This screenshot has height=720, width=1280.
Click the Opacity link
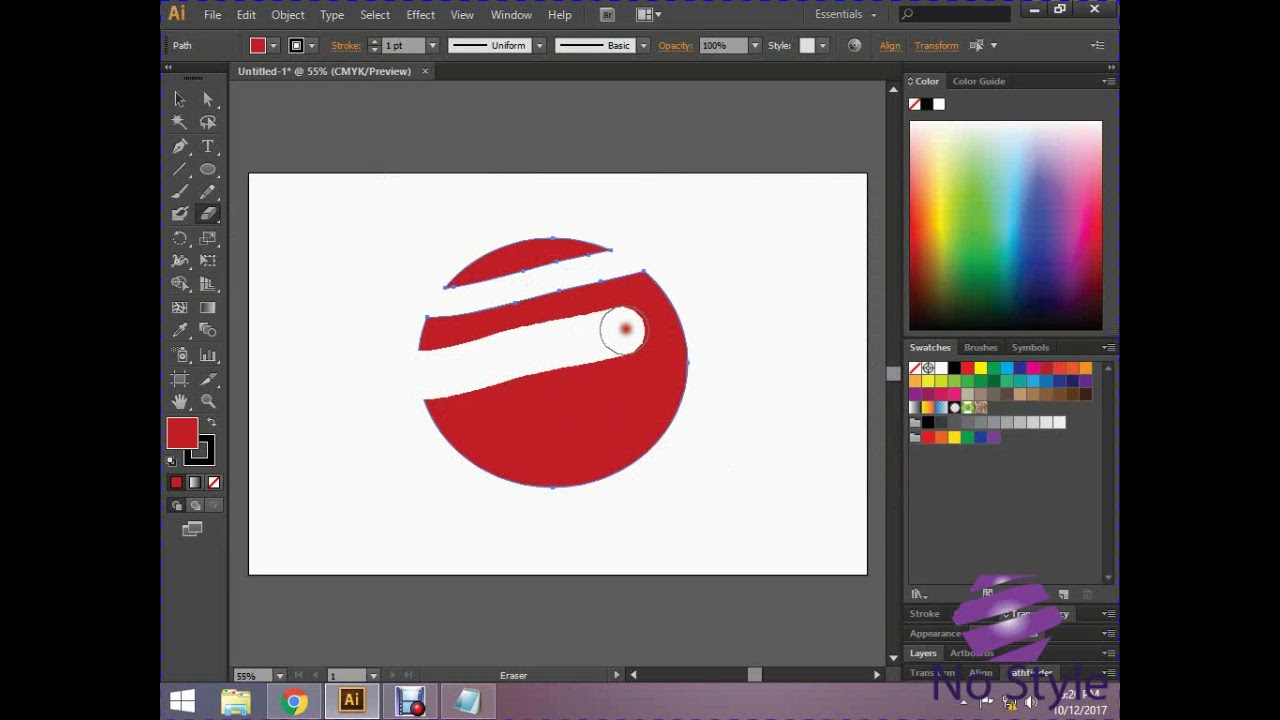click(676, 46)
